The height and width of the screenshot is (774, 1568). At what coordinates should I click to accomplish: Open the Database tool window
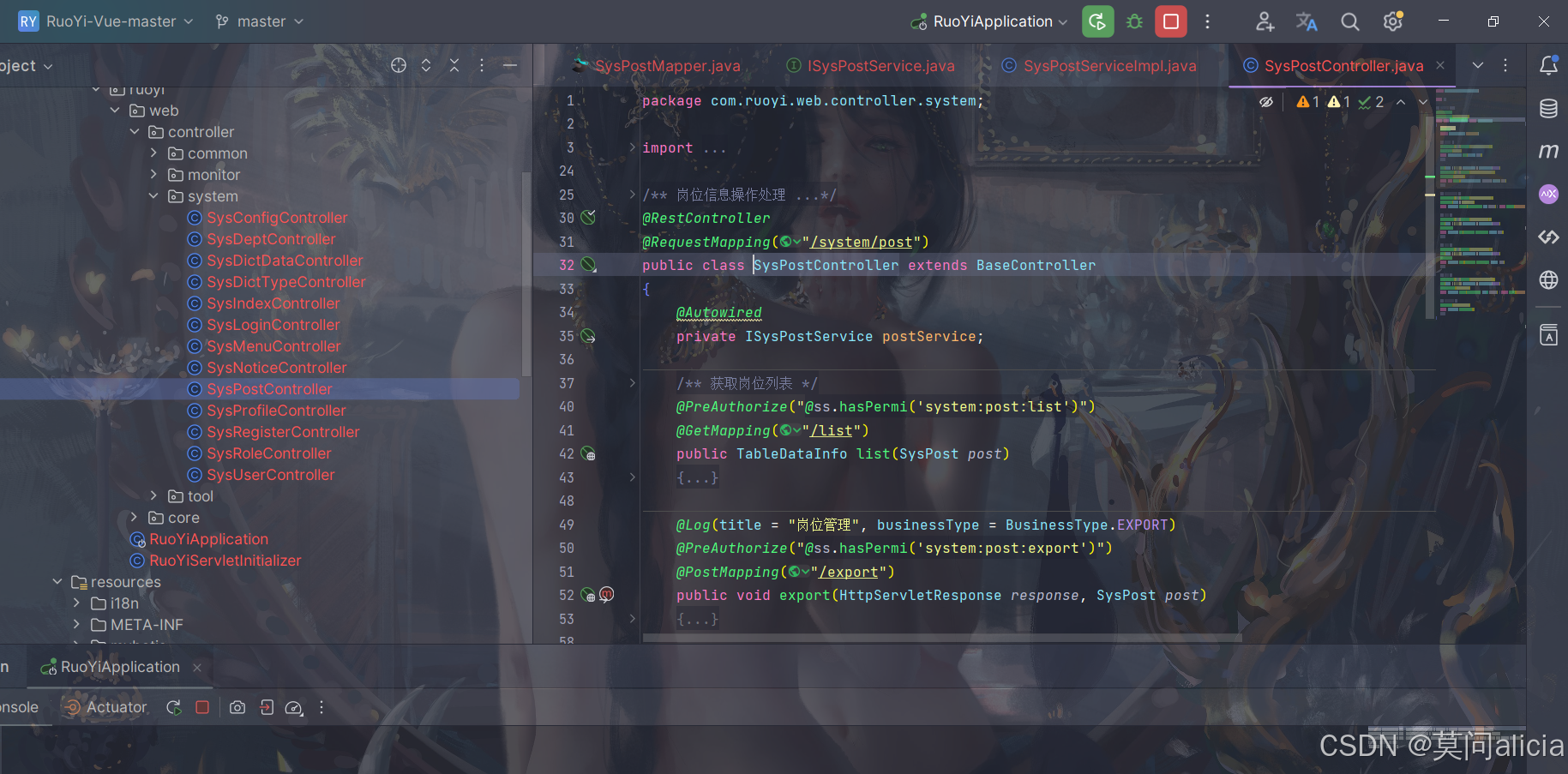click(1548, 108)
